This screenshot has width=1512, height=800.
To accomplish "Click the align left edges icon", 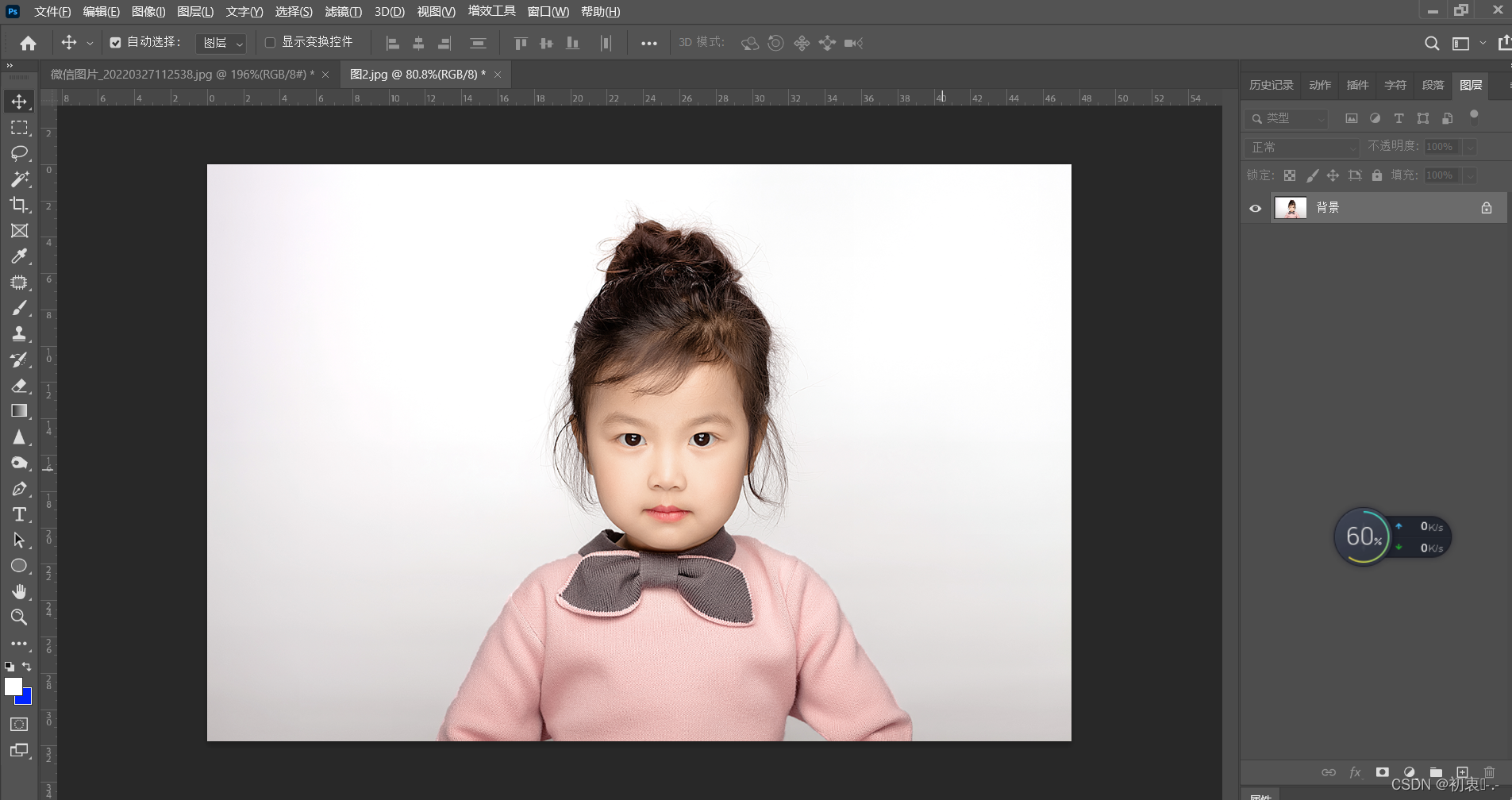I will (393, 43).
